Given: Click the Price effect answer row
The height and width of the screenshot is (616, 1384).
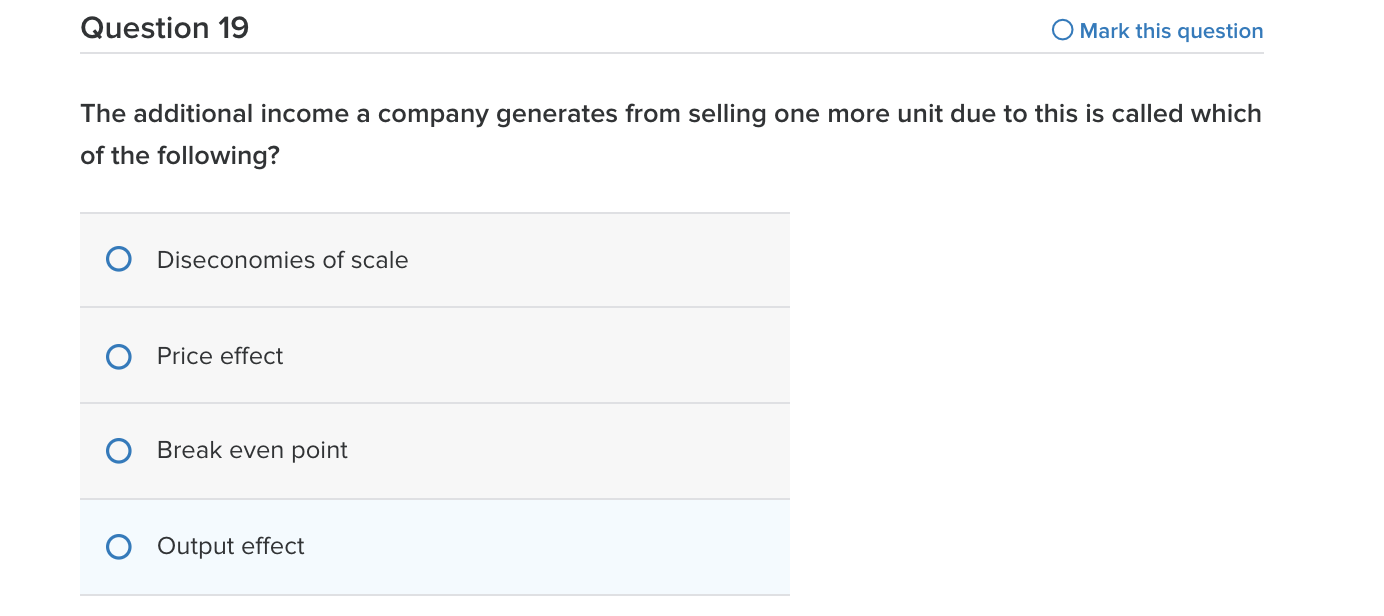Looking at the screenshot, I should coord(435,356).
